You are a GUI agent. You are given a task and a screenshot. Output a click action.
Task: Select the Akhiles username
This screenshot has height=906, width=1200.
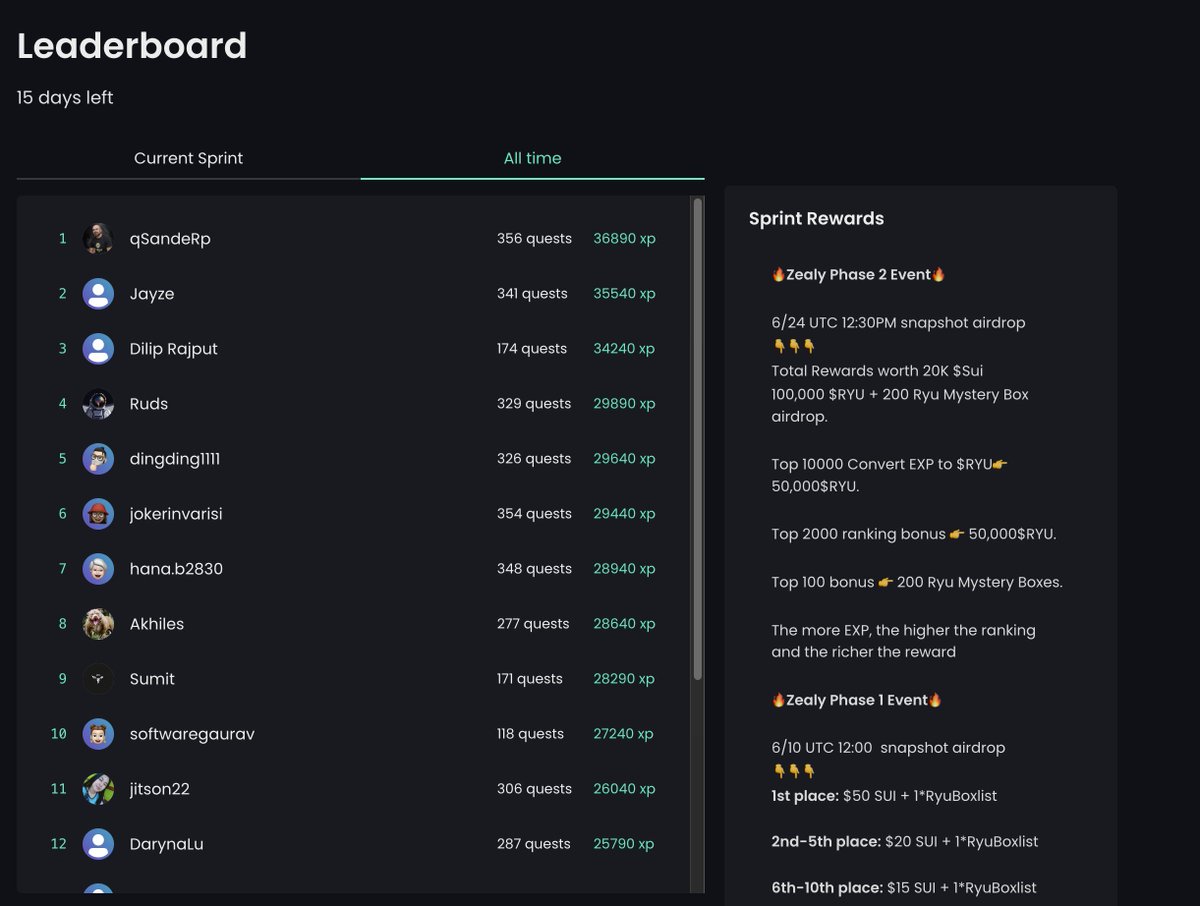click(x=157, y=624)
